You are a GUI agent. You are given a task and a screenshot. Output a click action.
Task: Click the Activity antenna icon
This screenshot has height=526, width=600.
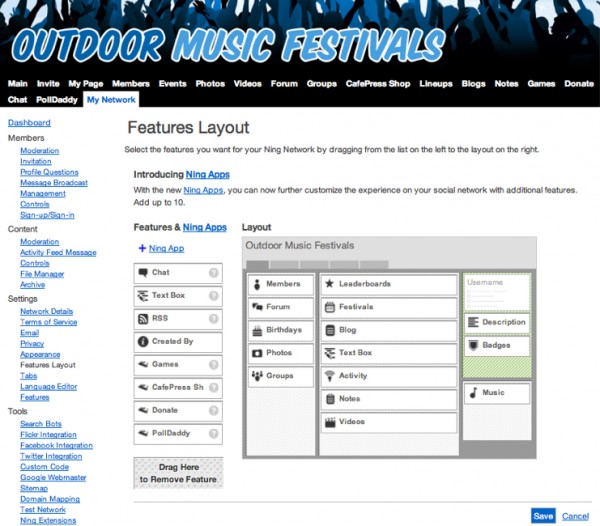(329, 376)
